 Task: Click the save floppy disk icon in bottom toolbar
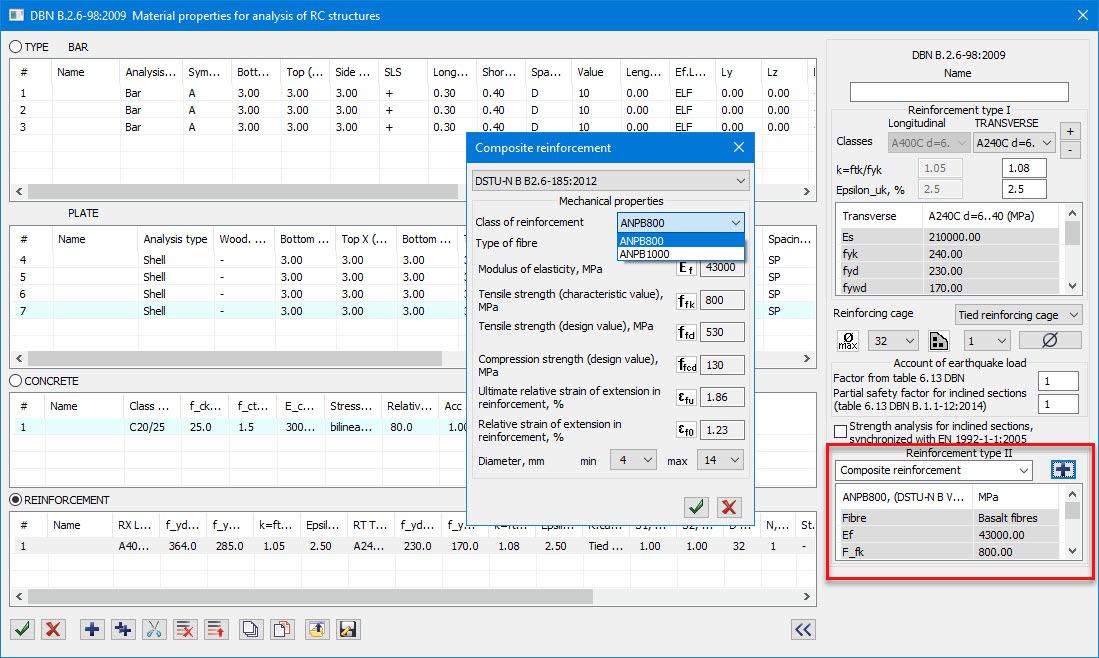[x=348, y=629]
